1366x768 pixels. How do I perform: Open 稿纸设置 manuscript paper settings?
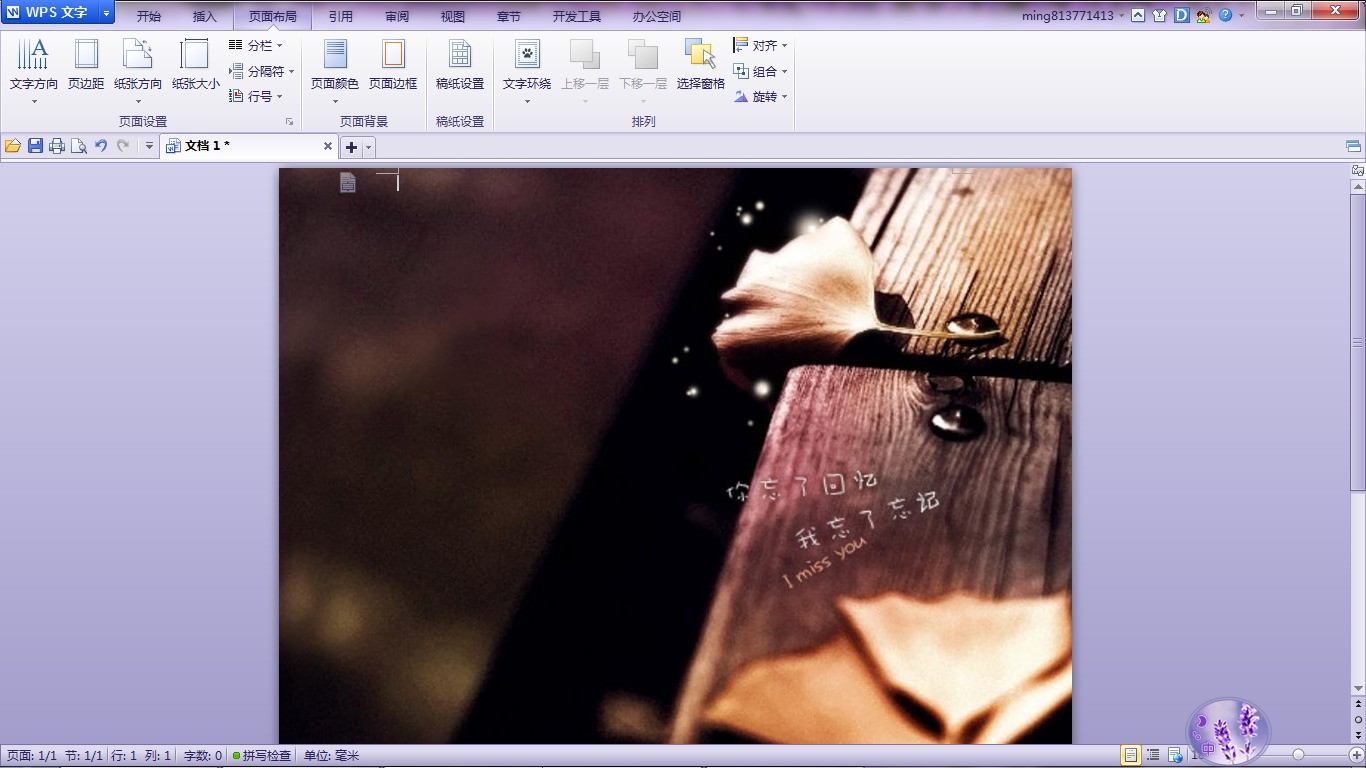point(460,66)
